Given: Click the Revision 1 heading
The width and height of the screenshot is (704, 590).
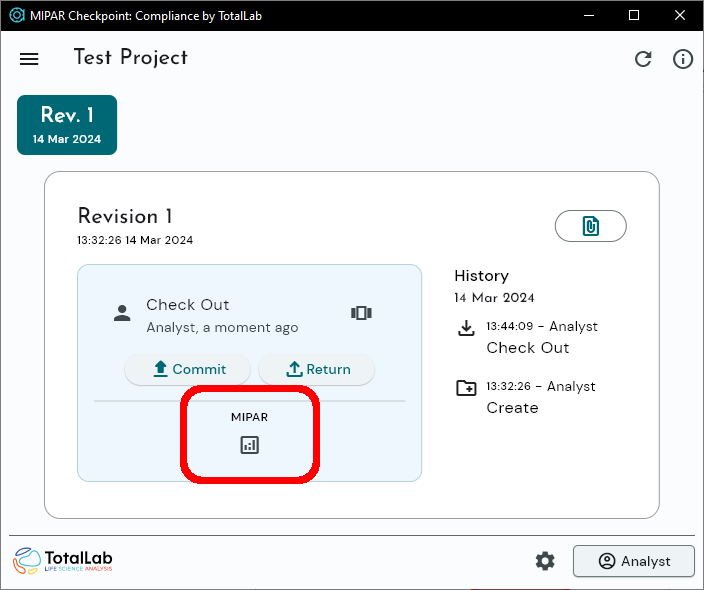Looking at the screenshot, I should (x=125, y=216).
